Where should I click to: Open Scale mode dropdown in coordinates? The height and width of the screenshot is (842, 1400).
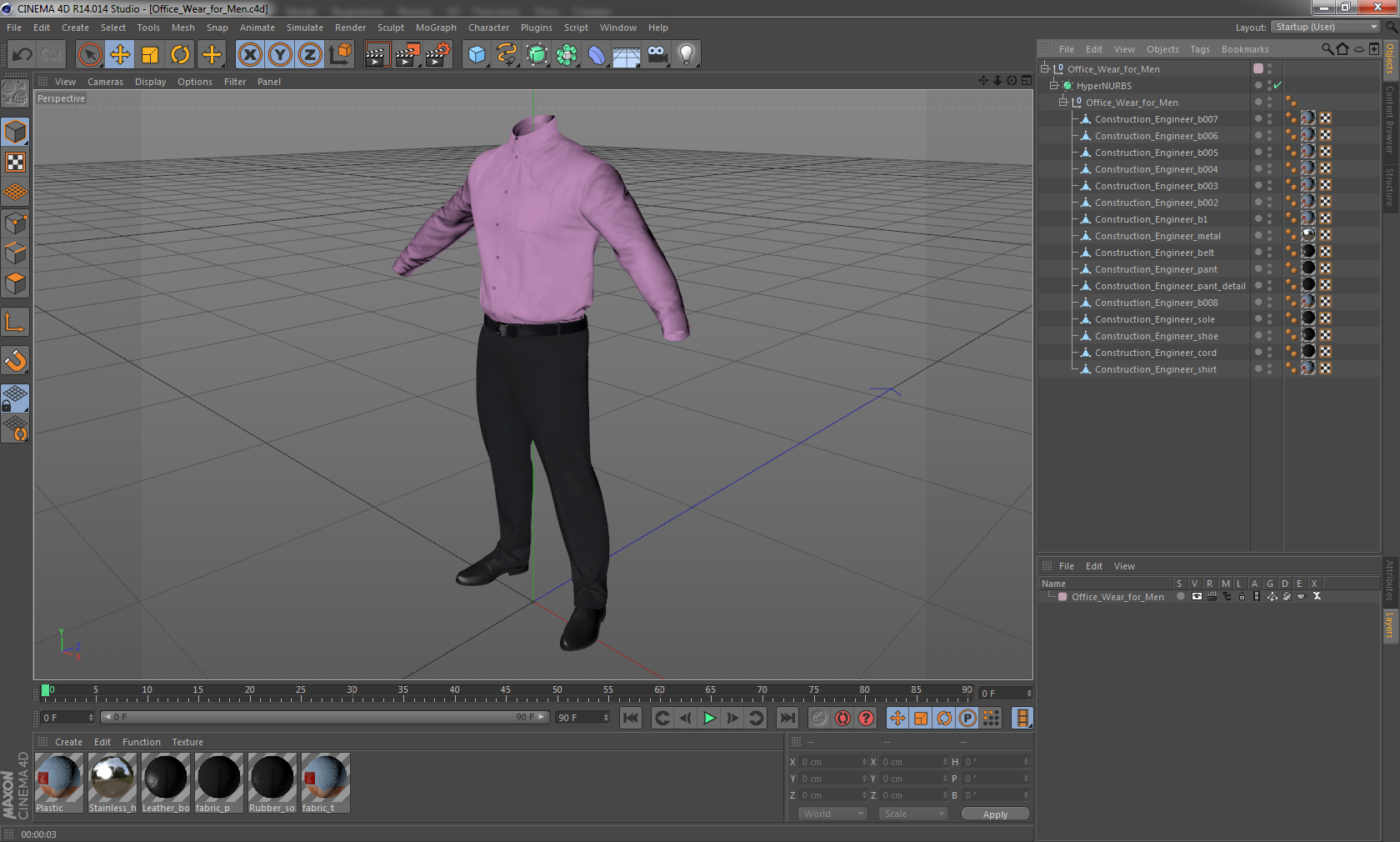[x=913, y=814]
